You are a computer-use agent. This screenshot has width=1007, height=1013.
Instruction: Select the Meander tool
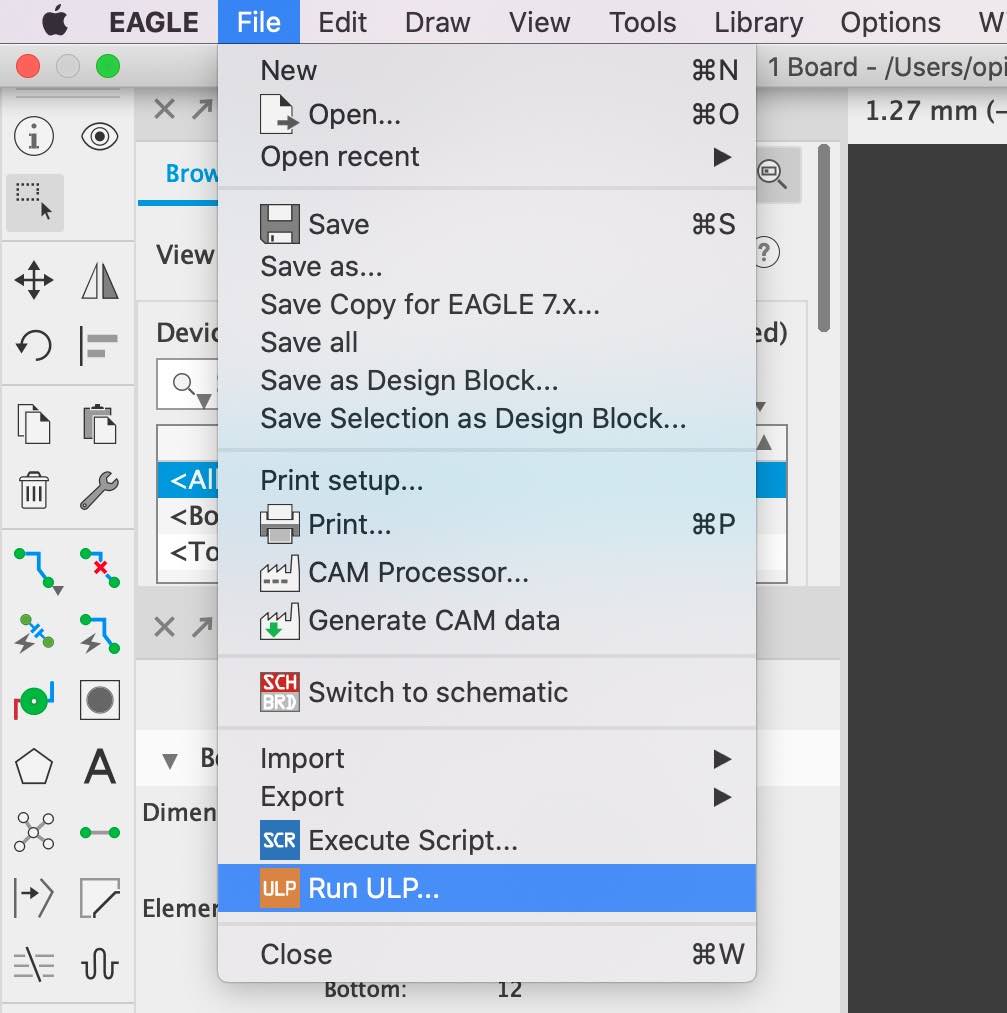point(99,965)
